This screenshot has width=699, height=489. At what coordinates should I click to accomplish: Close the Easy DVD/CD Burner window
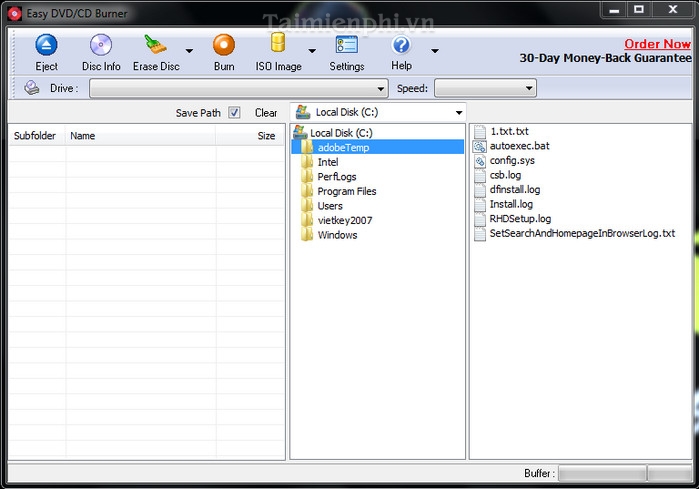(673, 9)
